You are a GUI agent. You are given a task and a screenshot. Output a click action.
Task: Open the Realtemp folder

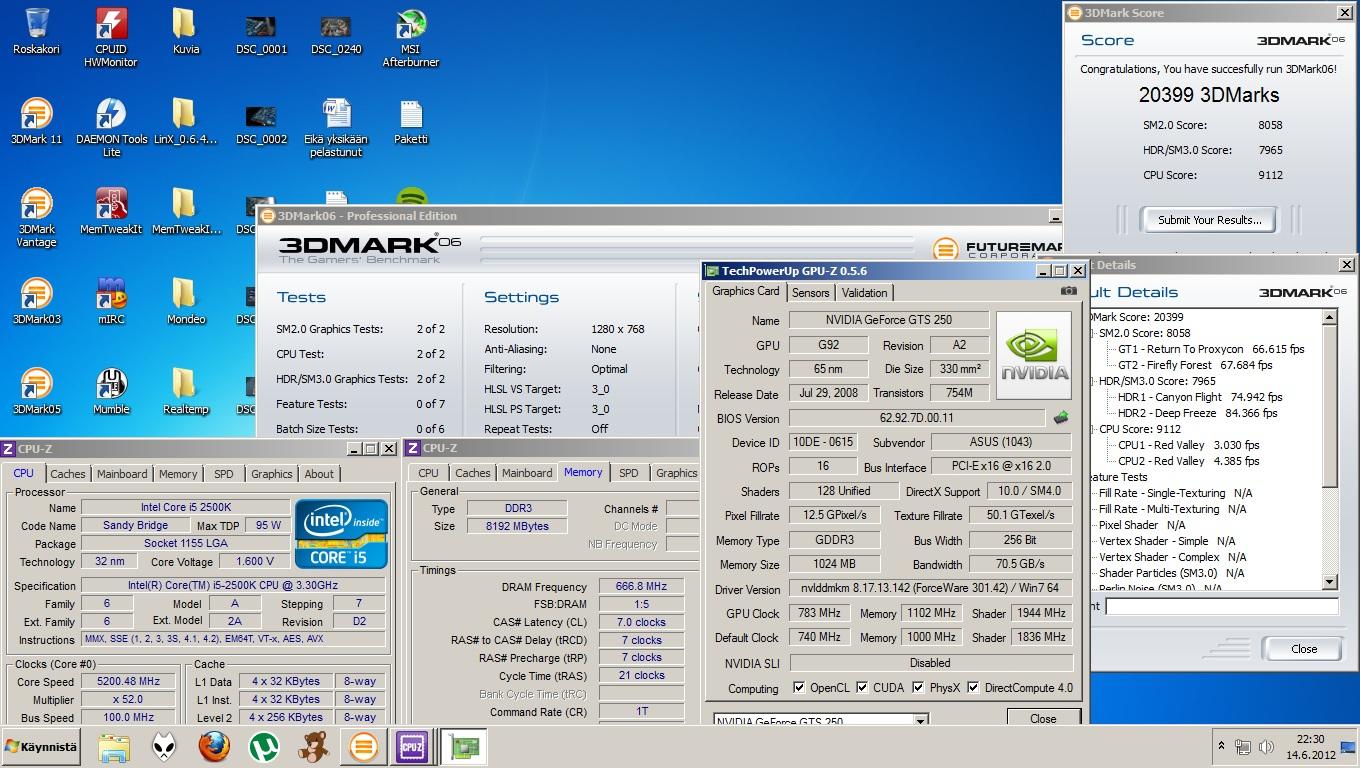(186, 392)
